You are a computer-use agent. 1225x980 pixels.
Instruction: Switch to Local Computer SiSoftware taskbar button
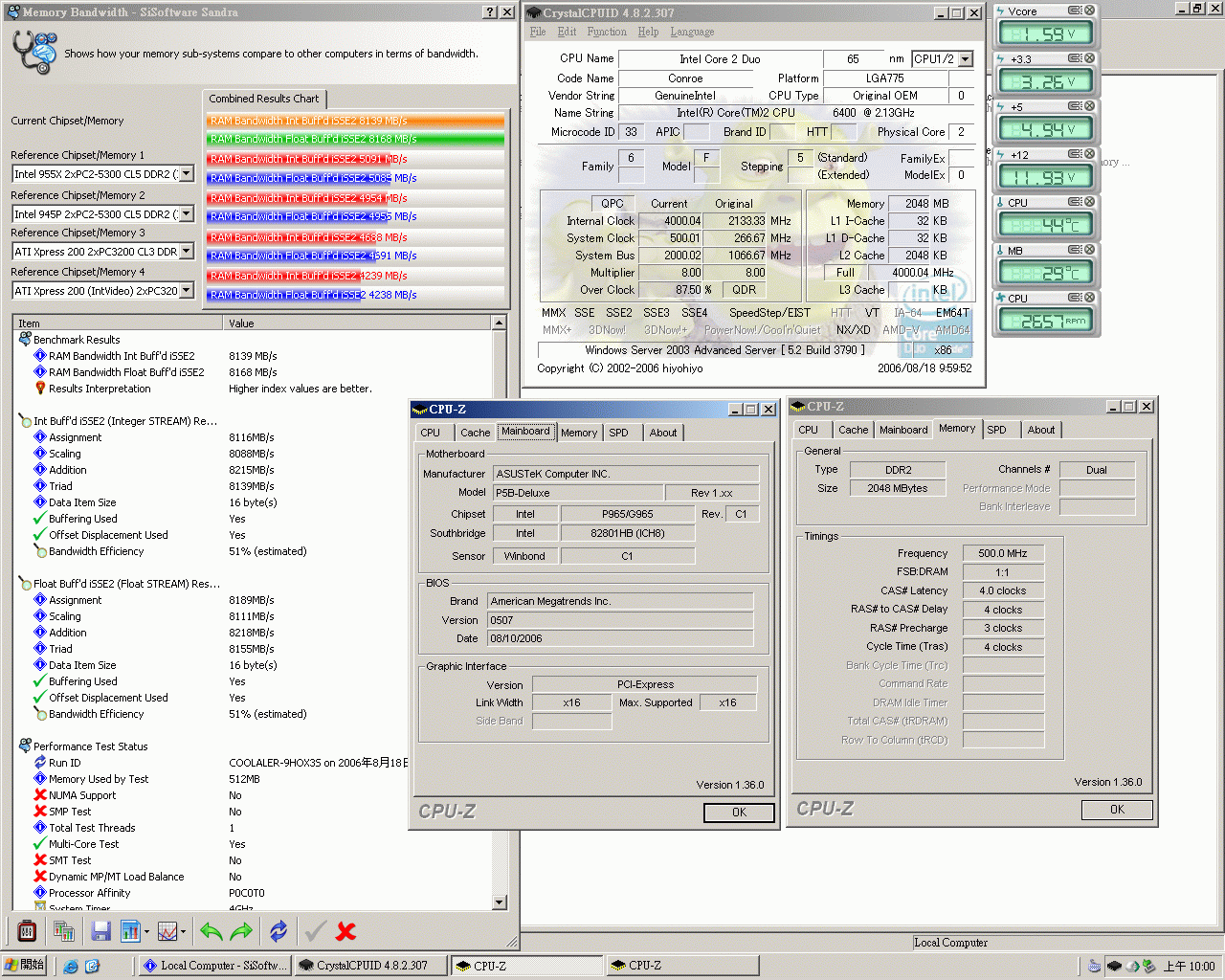coord(216,966)
